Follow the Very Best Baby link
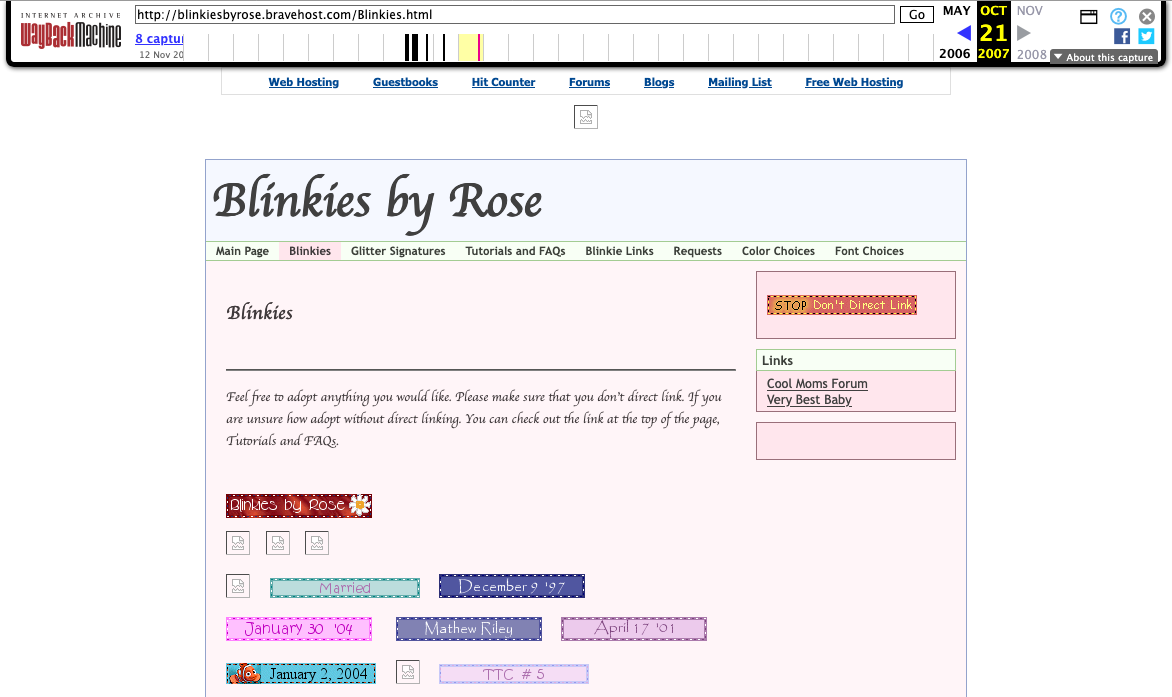Viewport: 1172px width, 697px height. (x=809, y=400)
